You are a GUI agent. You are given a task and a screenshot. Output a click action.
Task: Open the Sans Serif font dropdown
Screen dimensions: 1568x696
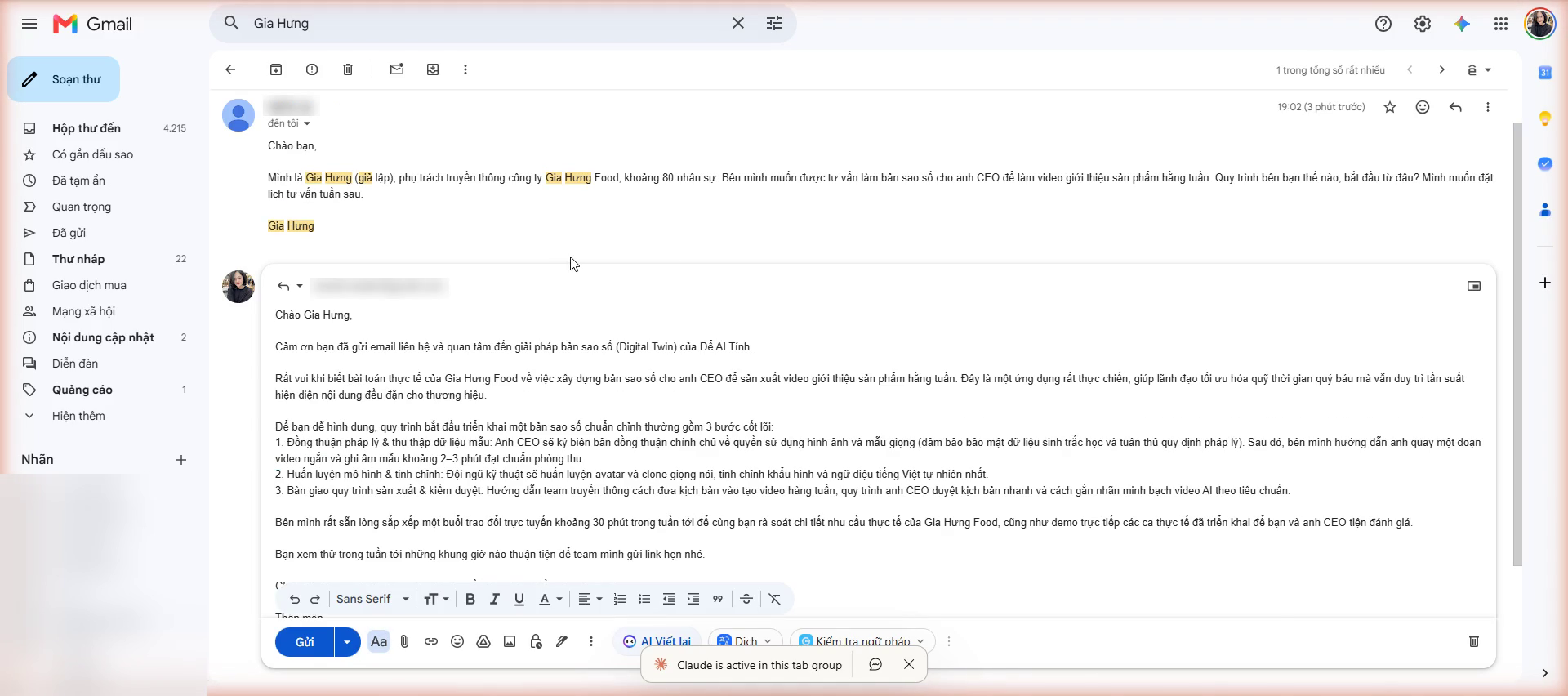click(x=372, y=599)
